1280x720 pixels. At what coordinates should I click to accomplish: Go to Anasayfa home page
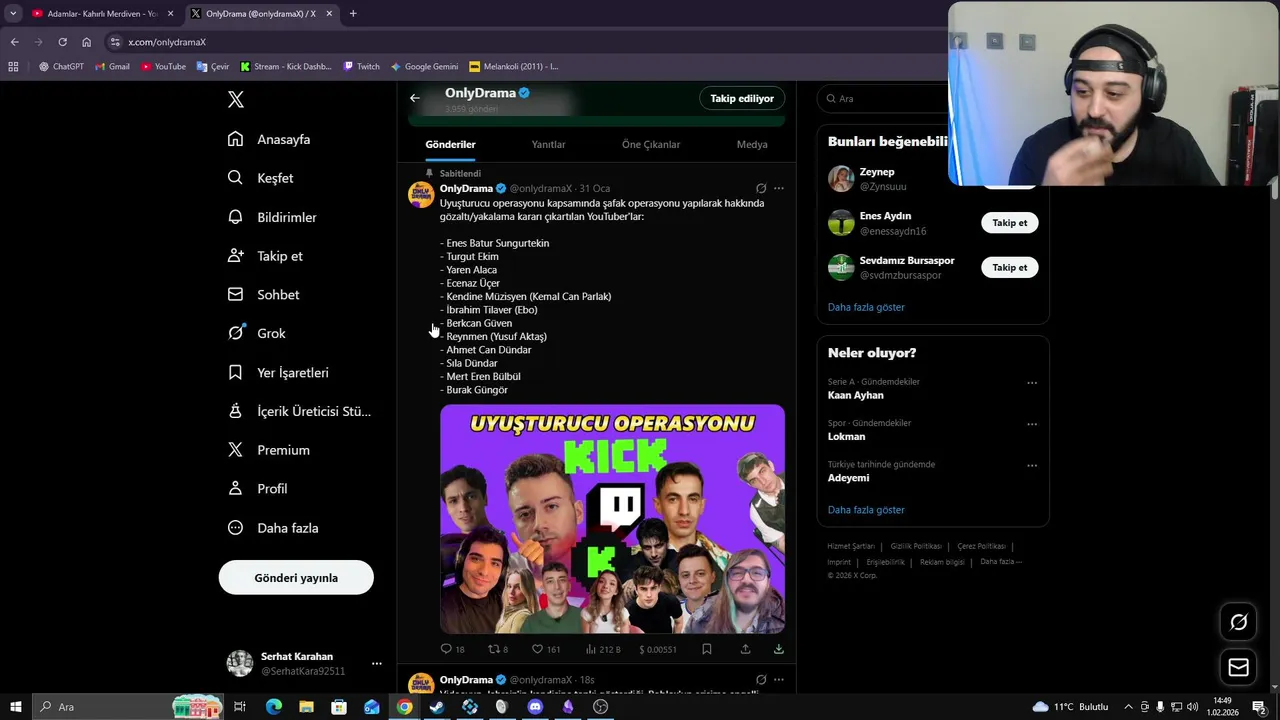(269, 139)
